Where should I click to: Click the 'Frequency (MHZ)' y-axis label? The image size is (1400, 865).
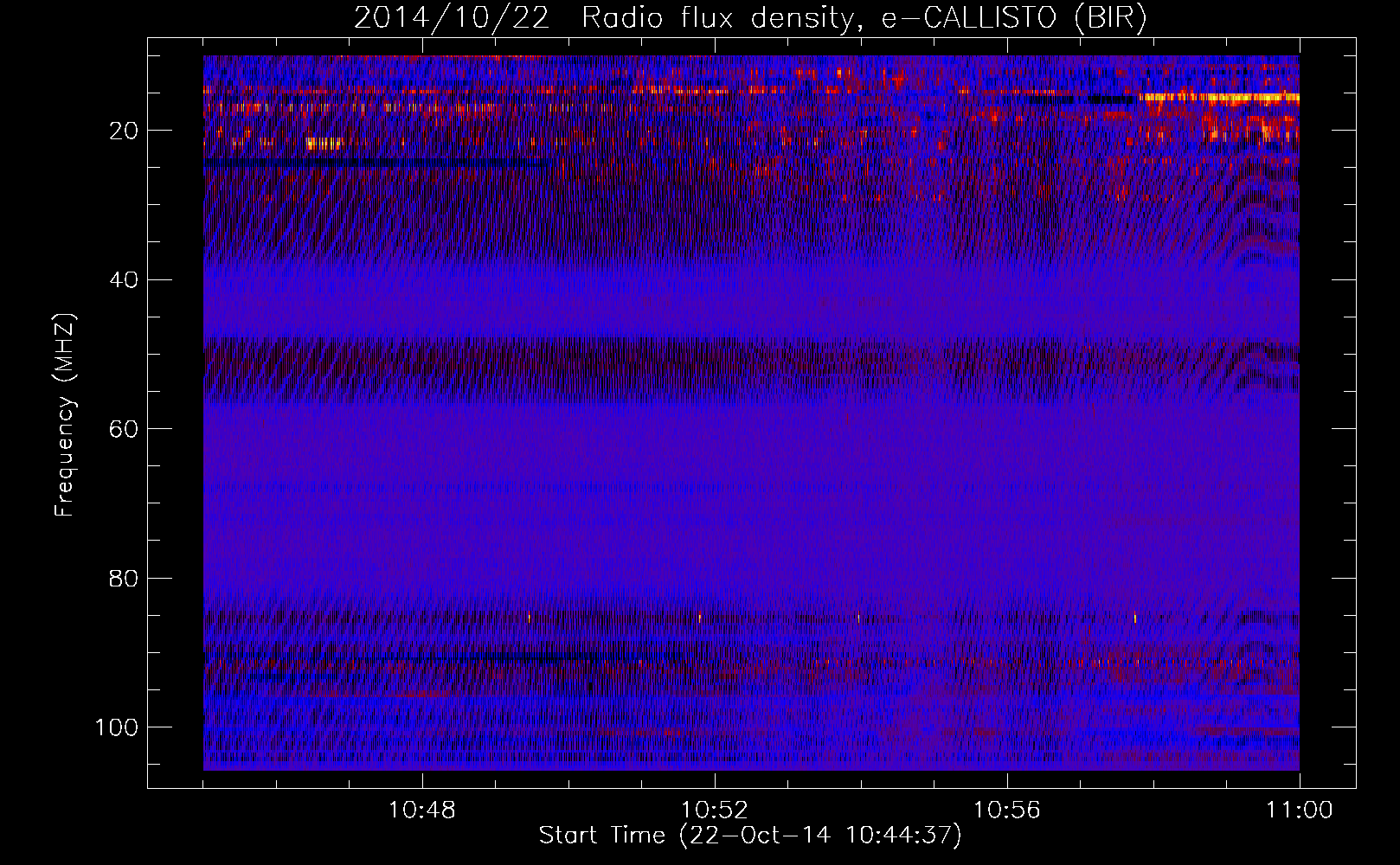(x=65, y=415)
